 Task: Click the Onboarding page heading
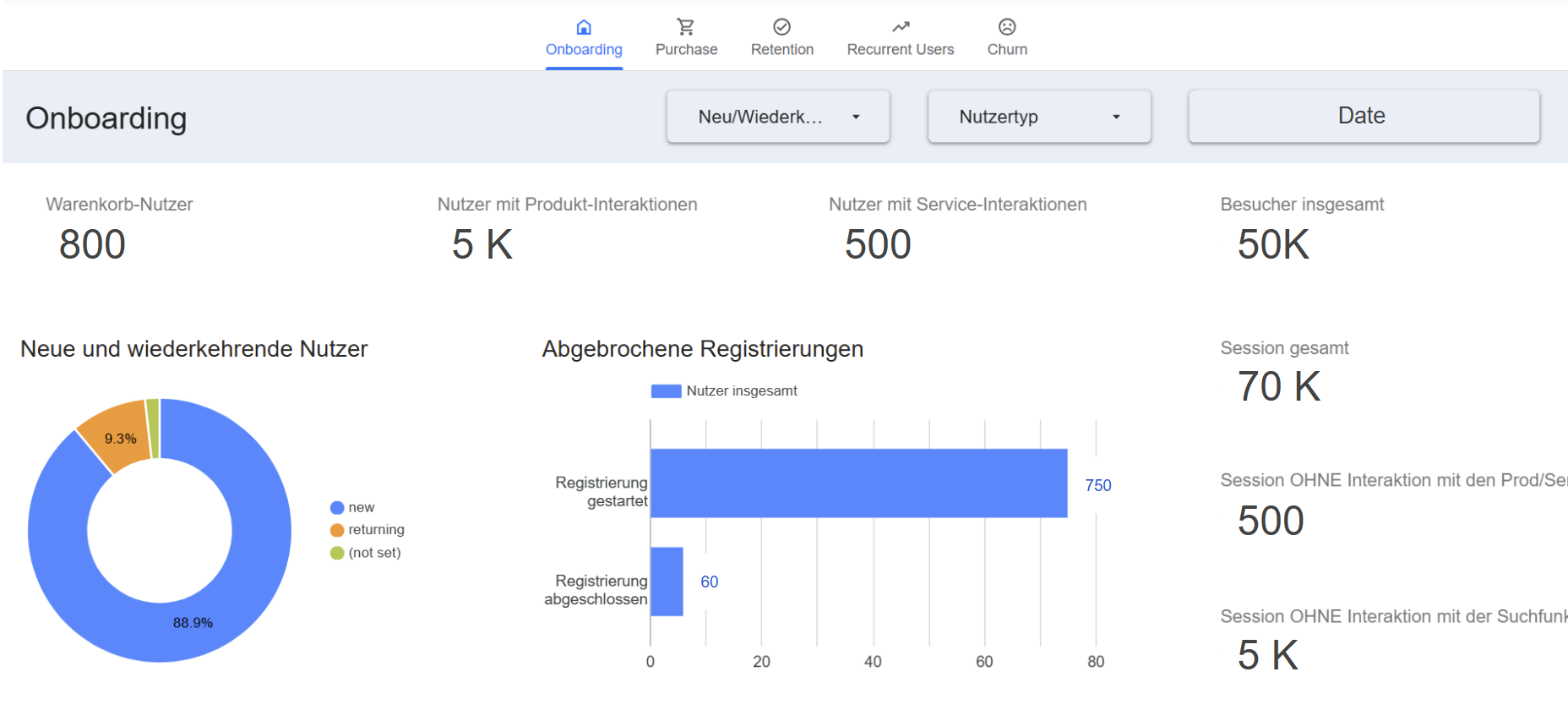click(x=106, y=118)
